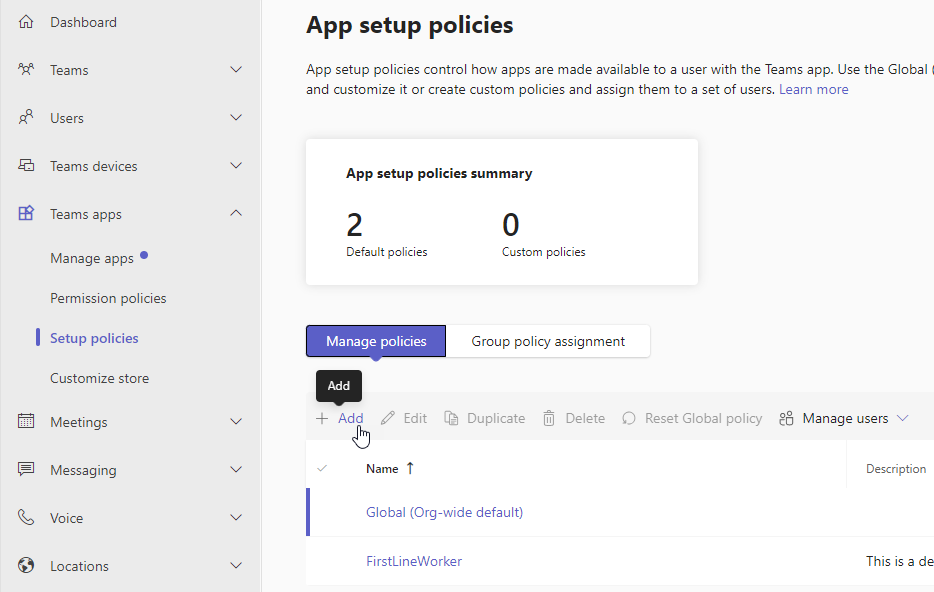This screenshot has height=592, width=934.
Task: Open the Global (Org-wide default) policy
Action: (444, 512)
